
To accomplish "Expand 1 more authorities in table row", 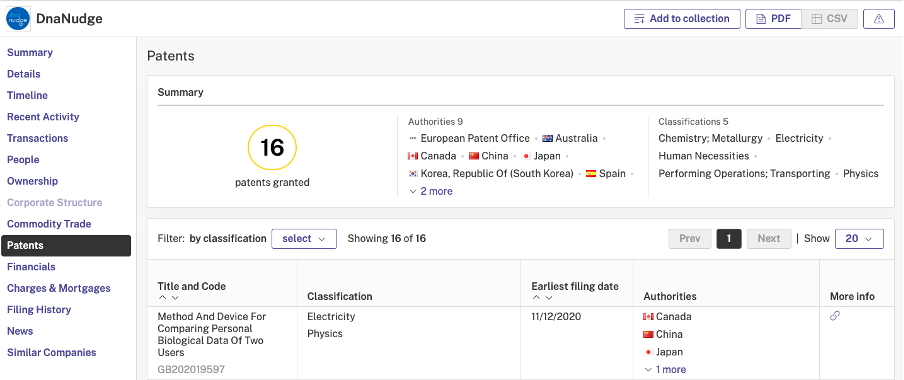I will coord(665,370).
